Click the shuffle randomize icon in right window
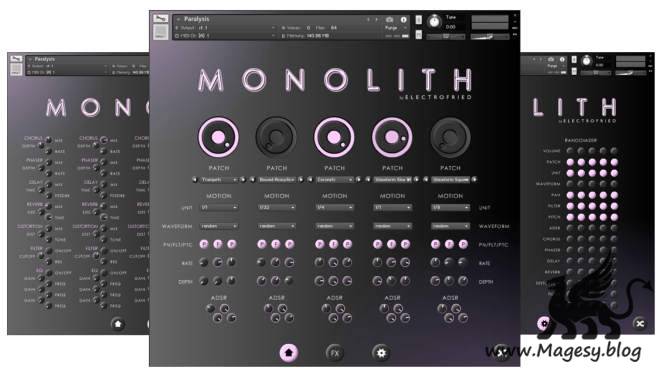 click(x=640, y=323)
